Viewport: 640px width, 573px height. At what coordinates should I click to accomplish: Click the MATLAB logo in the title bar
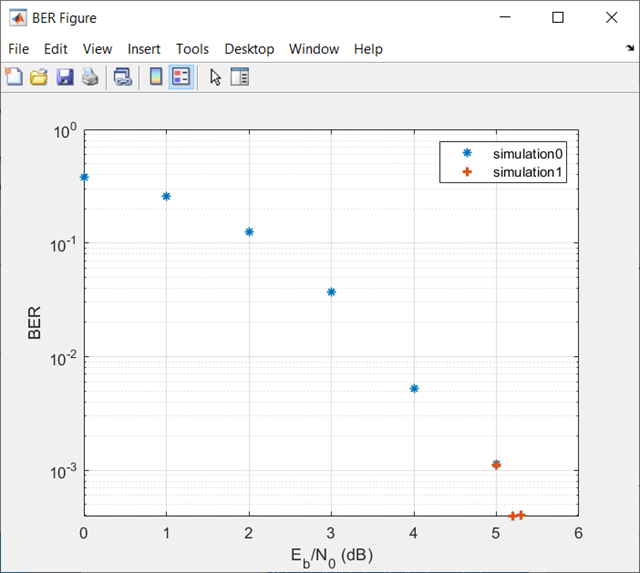coord(18,18)
